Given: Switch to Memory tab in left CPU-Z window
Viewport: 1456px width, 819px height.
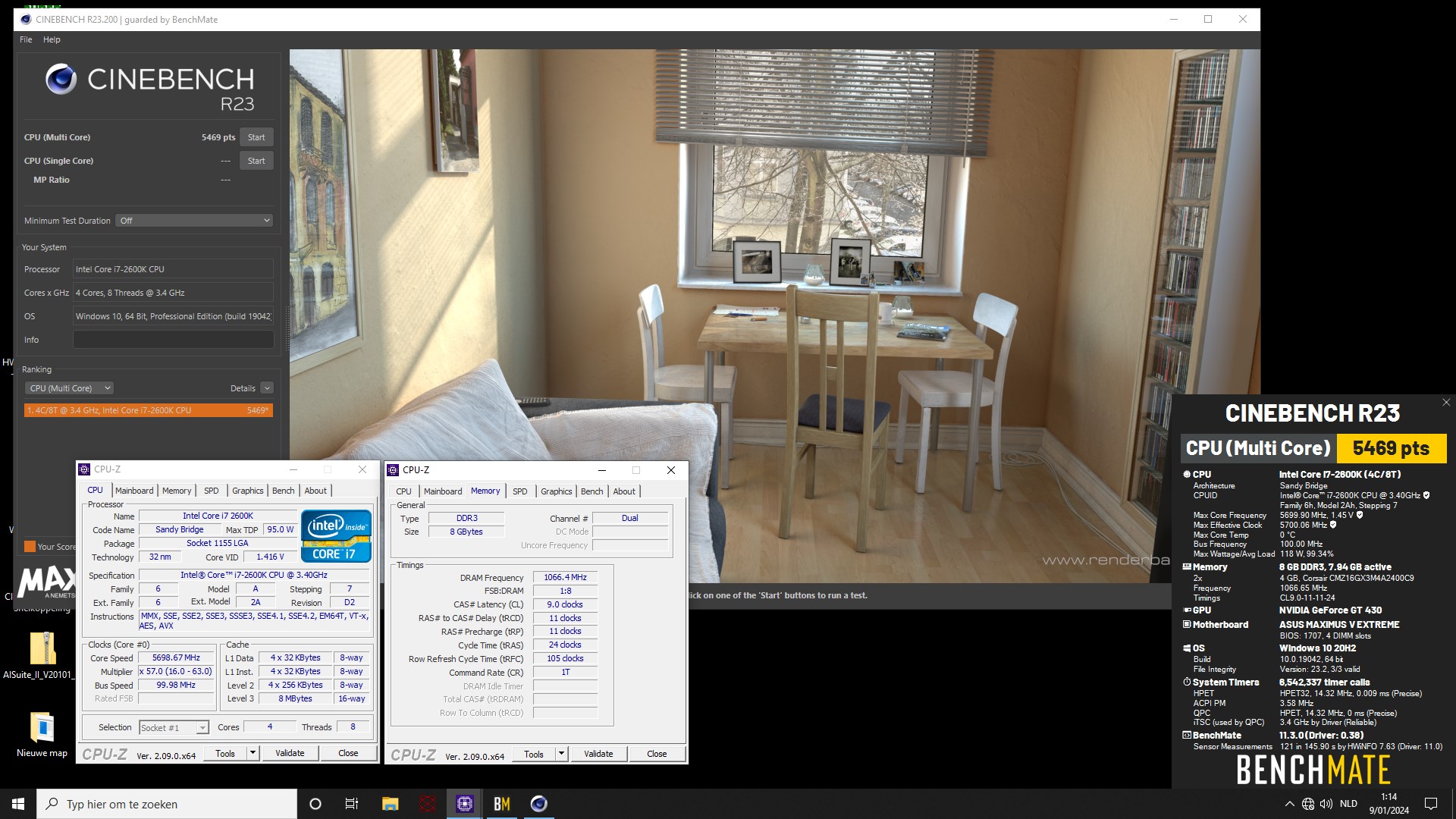Looking at the screenshot, I should point(177,491).
